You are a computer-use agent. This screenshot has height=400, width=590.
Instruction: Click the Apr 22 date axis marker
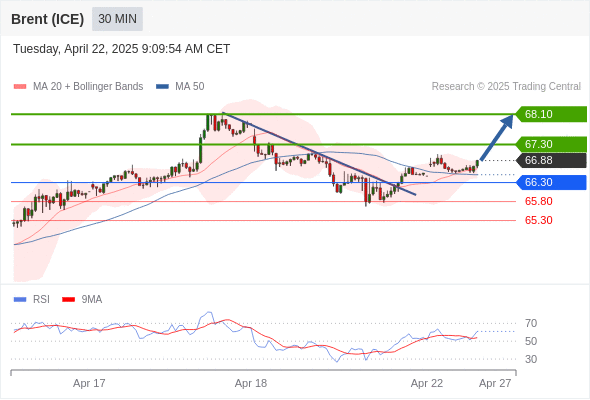pos(427,383)
